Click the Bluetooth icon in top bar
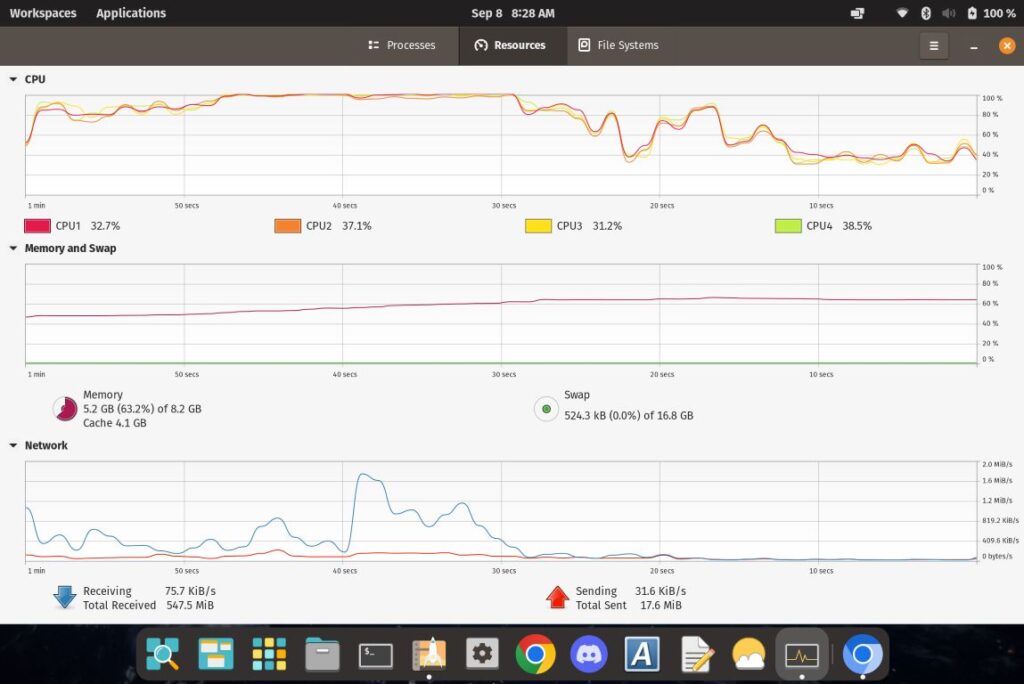1024x684 pixels. pos(925,13)
